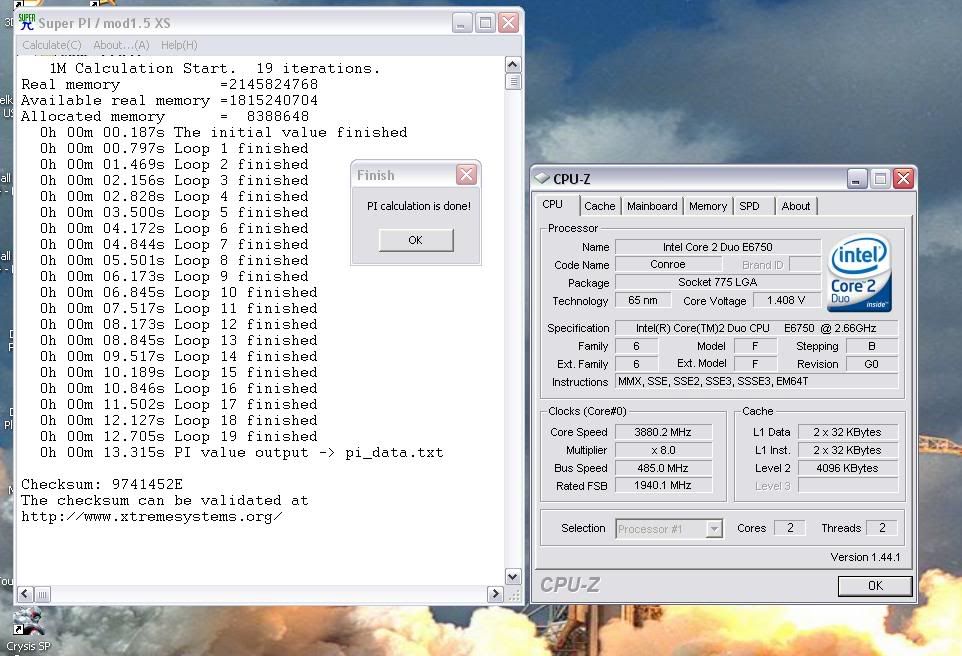Click the Specification field in CPU-Z
Viewport: 962px width, 656px height.
point(756,328)
